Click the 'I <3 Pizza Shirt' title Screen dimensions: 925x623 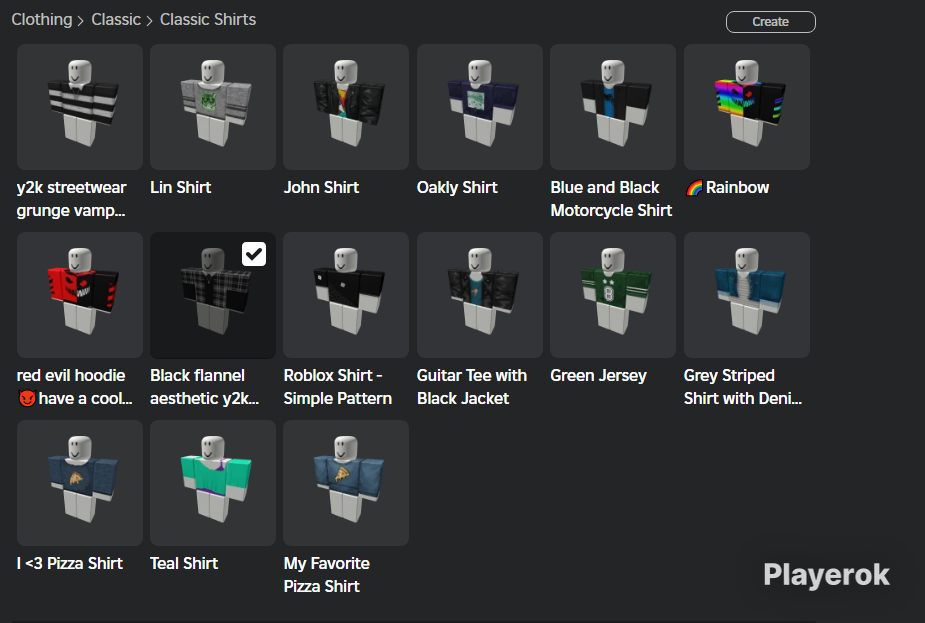click(x=70, y=563)
